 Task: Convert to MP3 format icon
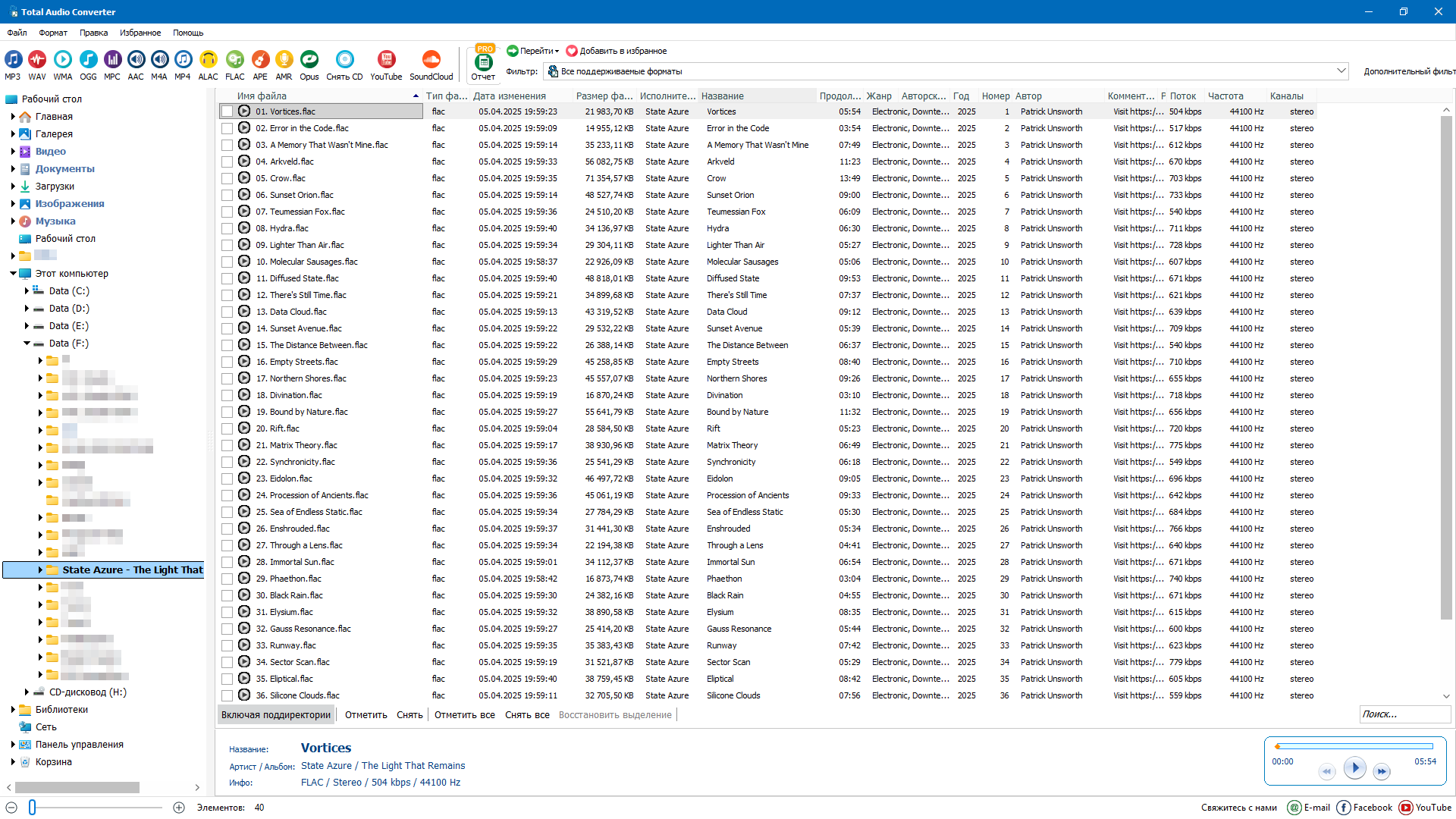[13, 60]
